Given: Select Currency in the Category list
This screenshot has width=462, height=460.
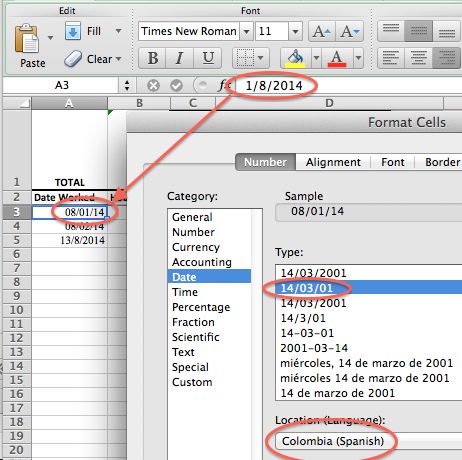Looking at the screenshot, I should point(209,247).
